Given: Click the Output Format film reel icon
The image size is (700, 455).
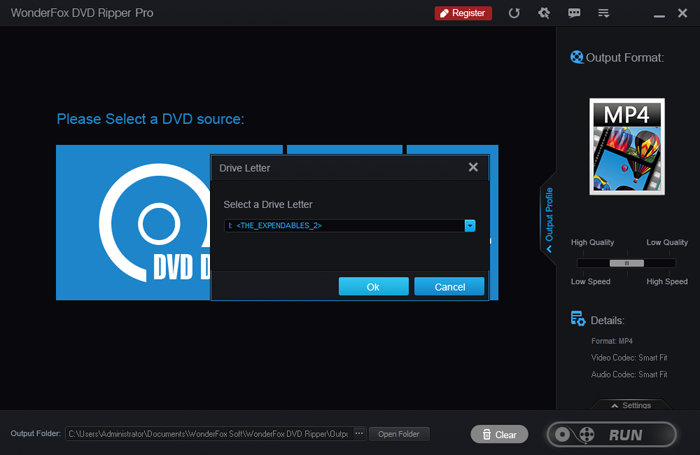Looking at the screenshot, I should 576,57.
